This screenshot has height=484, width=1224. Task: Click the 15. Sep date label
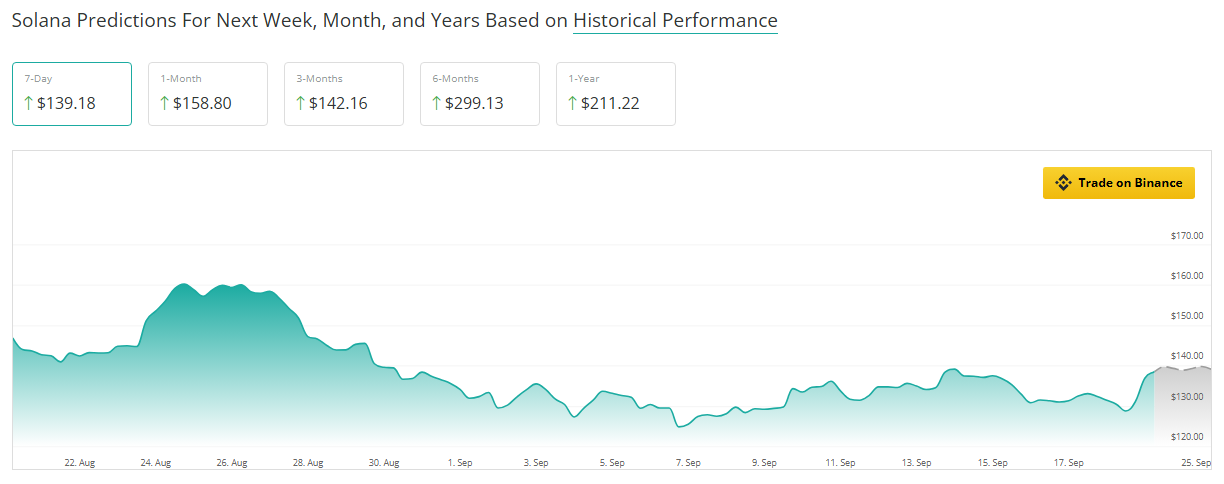[x=992, y=463]
